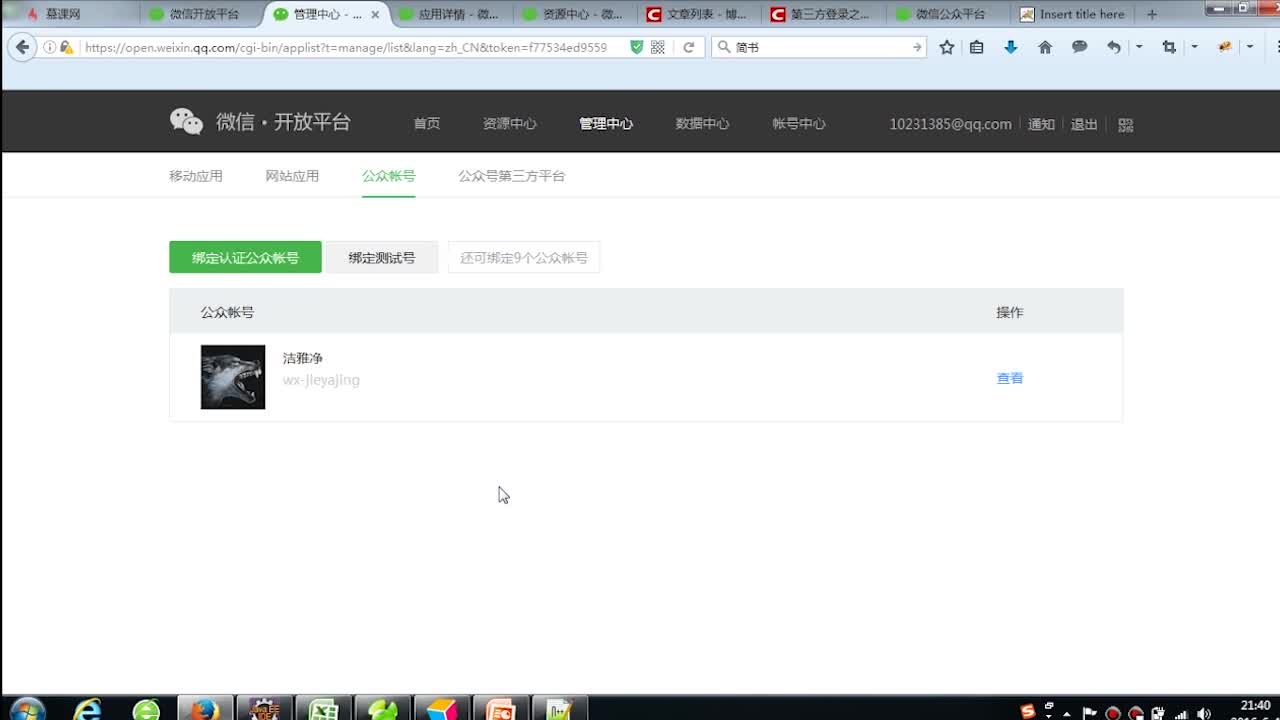Open 通知 notifications link

[x=1041, y=124]
